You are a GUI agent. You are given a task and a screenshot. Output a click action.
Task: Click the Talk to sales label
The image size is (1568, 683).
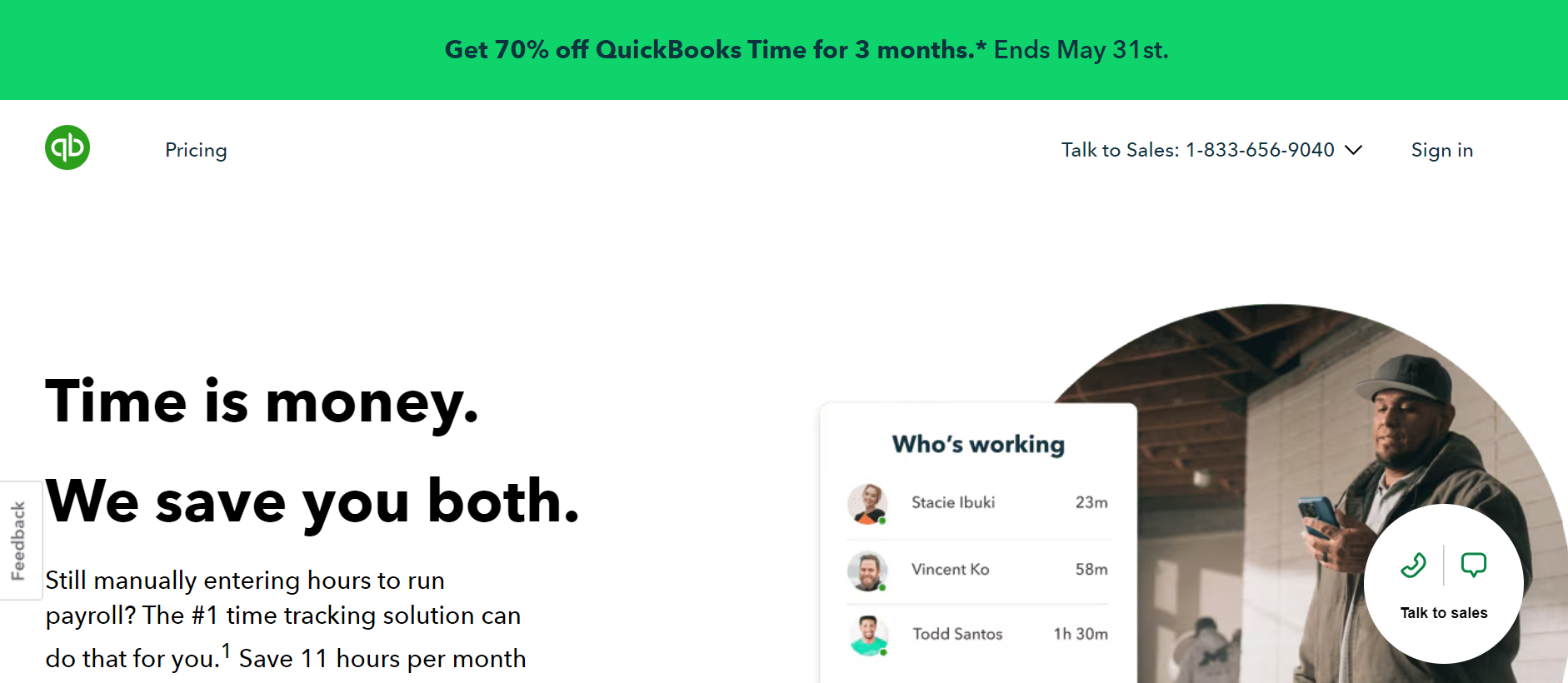(x=1444, y=613)
